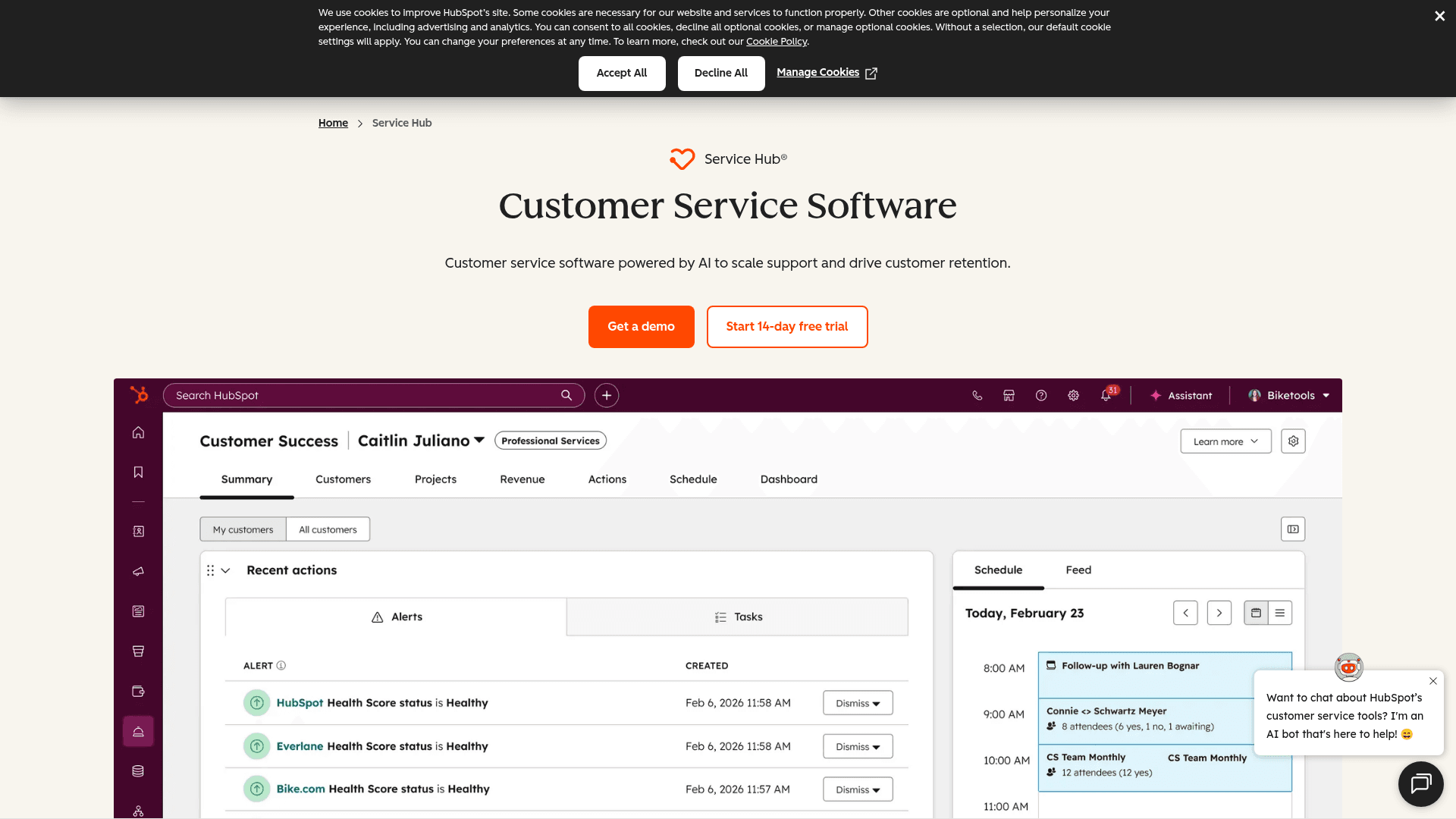Image resolution: width=1456 pixels, height=819 pixels.
Task: Open the Learn more dropdown
Action: point(1225,441)
